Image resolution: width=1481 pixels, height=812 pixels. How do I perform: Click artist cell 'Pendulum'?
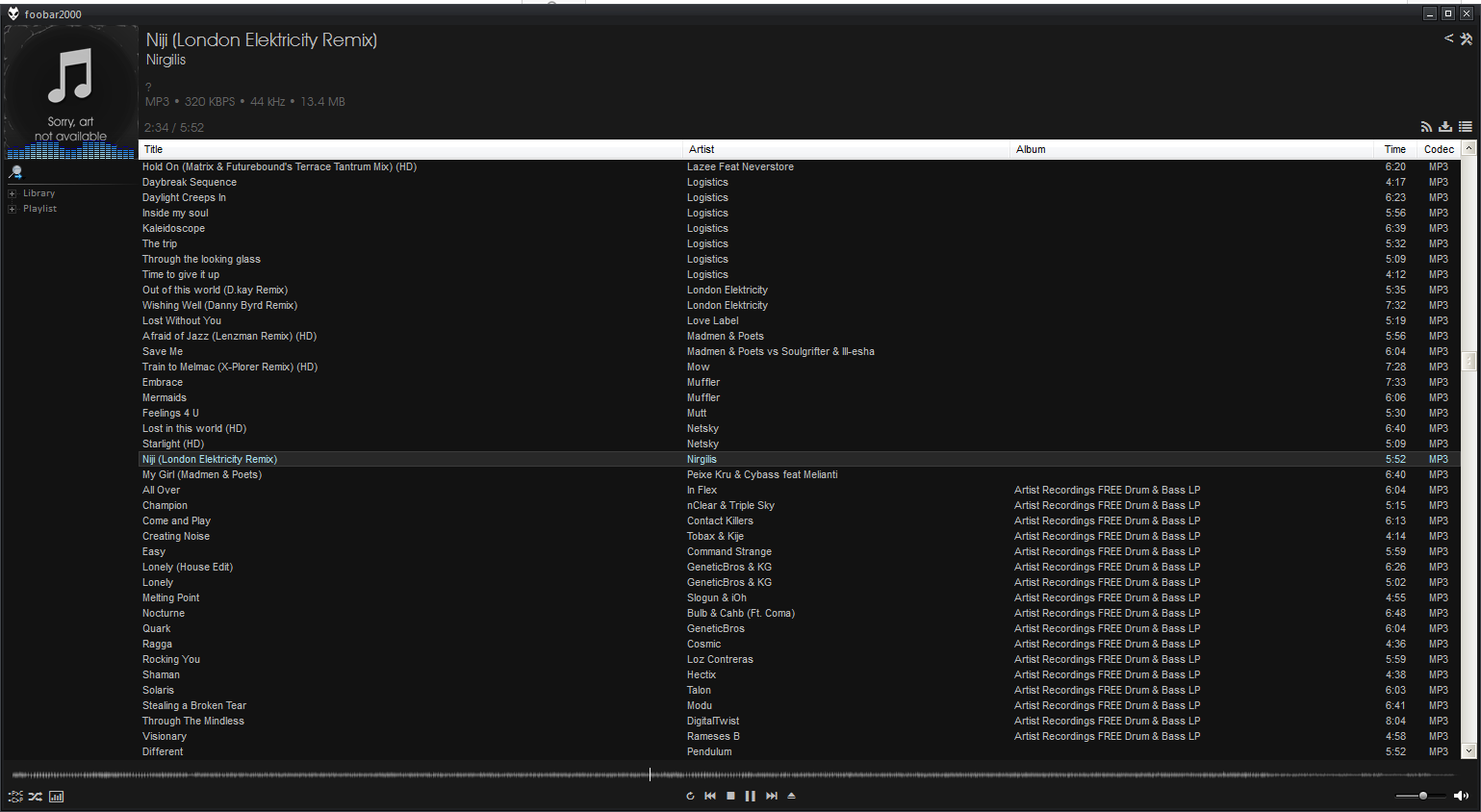709,751
